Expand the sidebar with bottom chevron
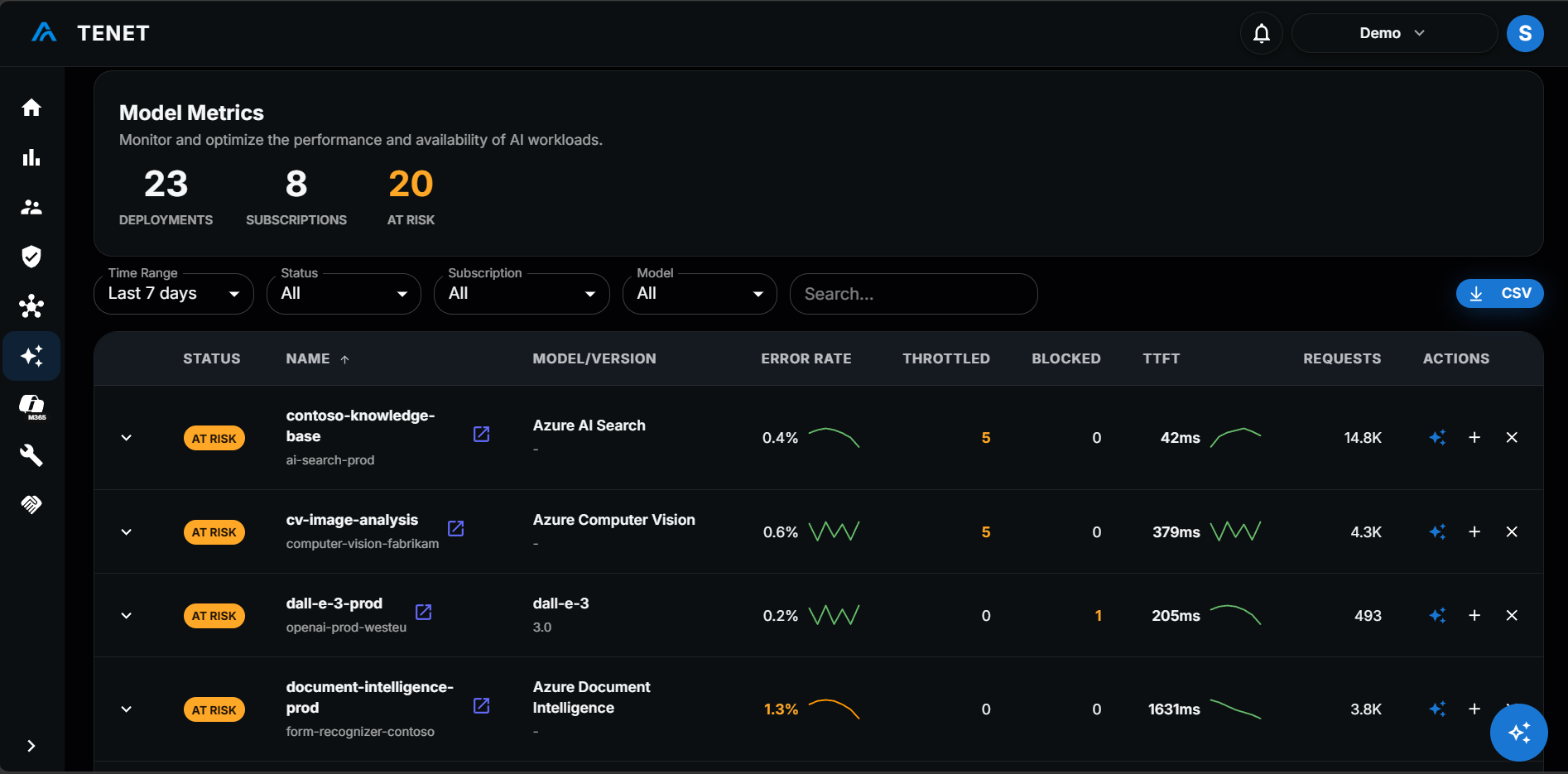Viewport: 1568px width, 774px height. (x=31, y=746)
